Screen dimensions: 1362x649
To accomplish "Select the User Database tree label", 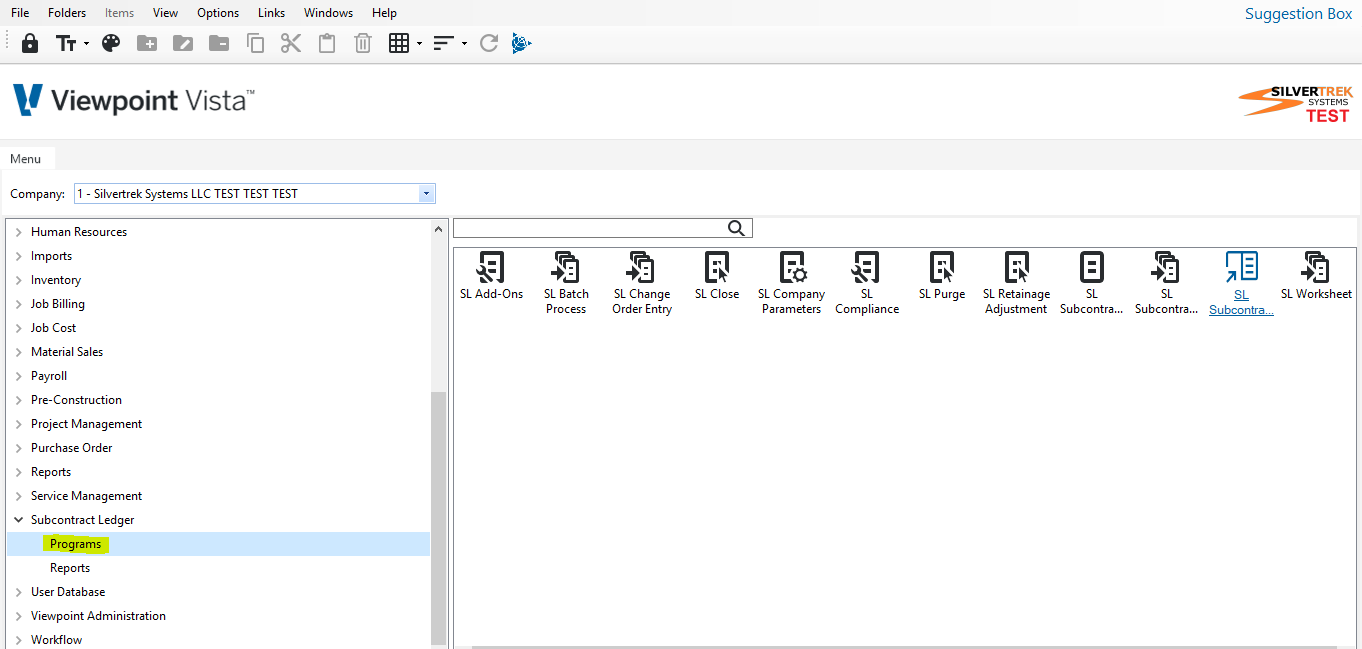I will (x=68, y=592).
